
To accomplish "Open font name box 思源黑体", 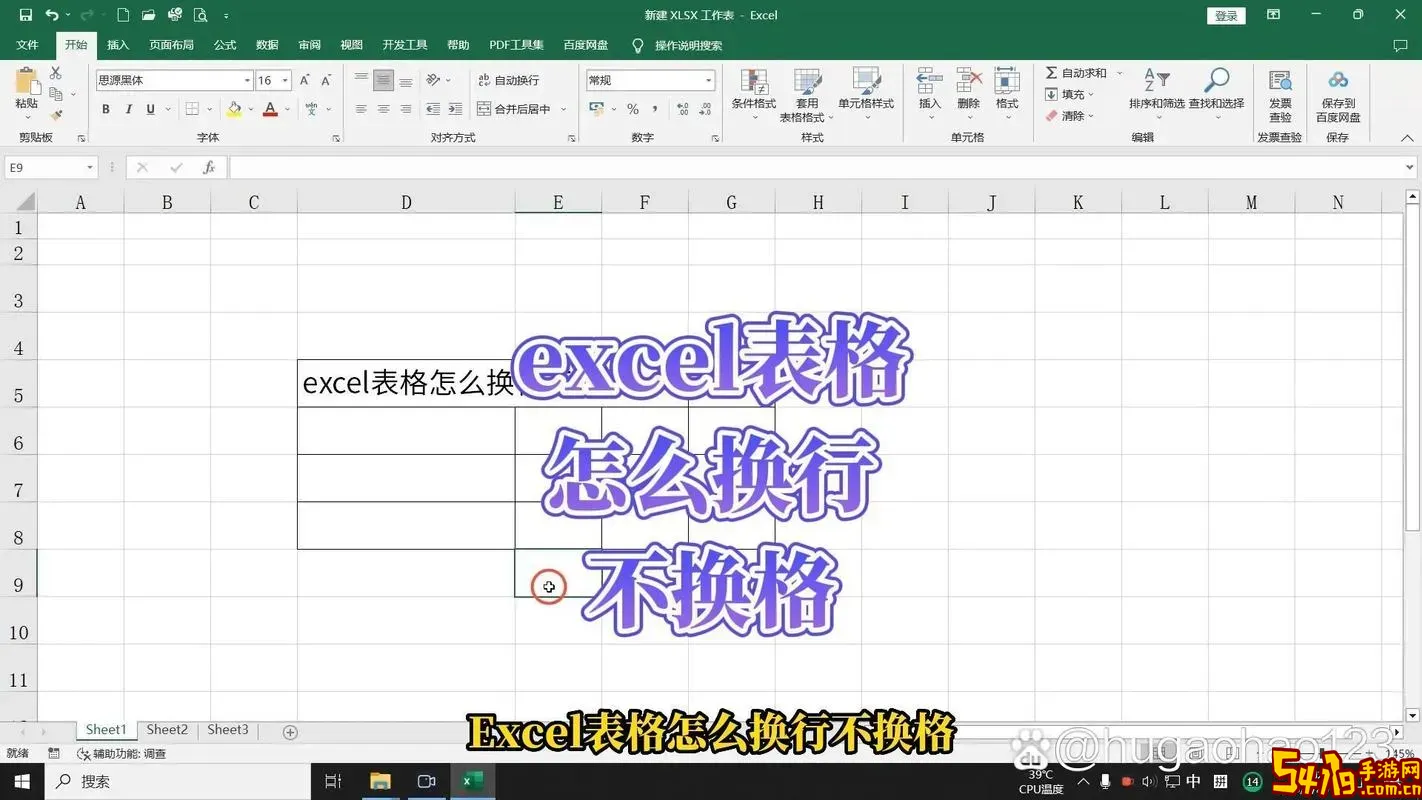I will pyautogui.click(x=174, y=80).
